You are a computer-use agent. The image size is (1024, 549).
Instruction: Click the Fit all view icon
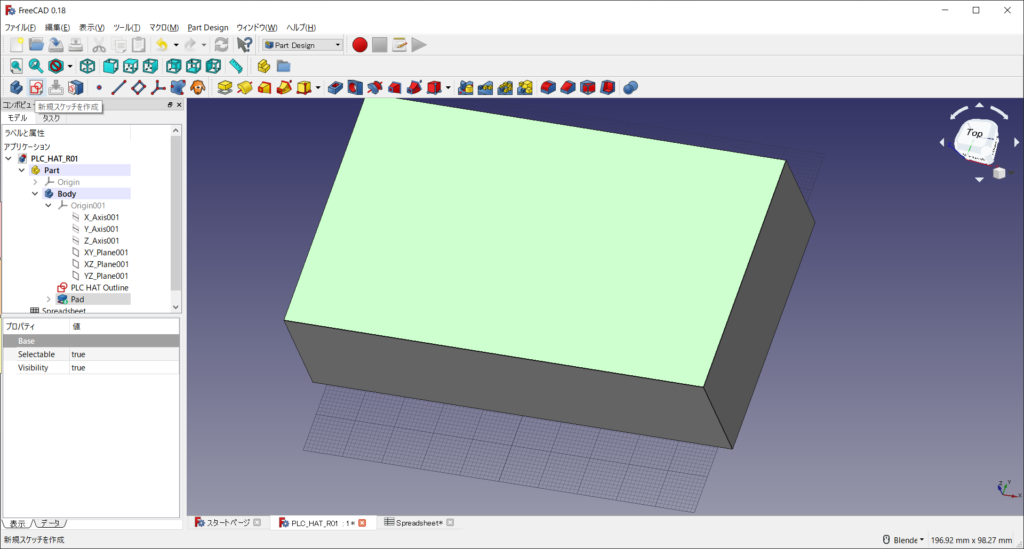(16, 66)
